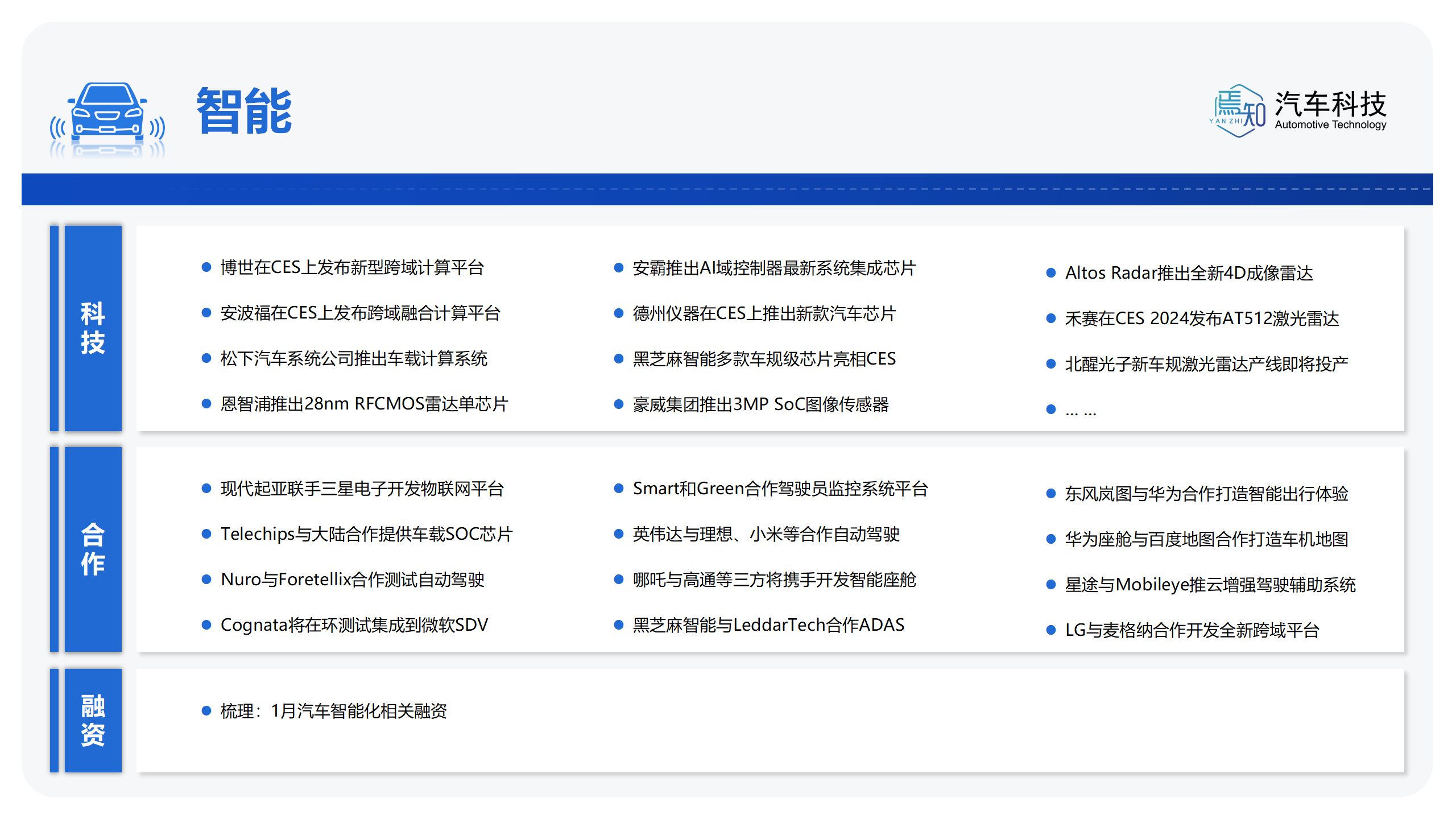1456x819 pixels.
Task: Click 黑芝麻智能与LeddarTech合作ADAS
Action: pos(768,625)
